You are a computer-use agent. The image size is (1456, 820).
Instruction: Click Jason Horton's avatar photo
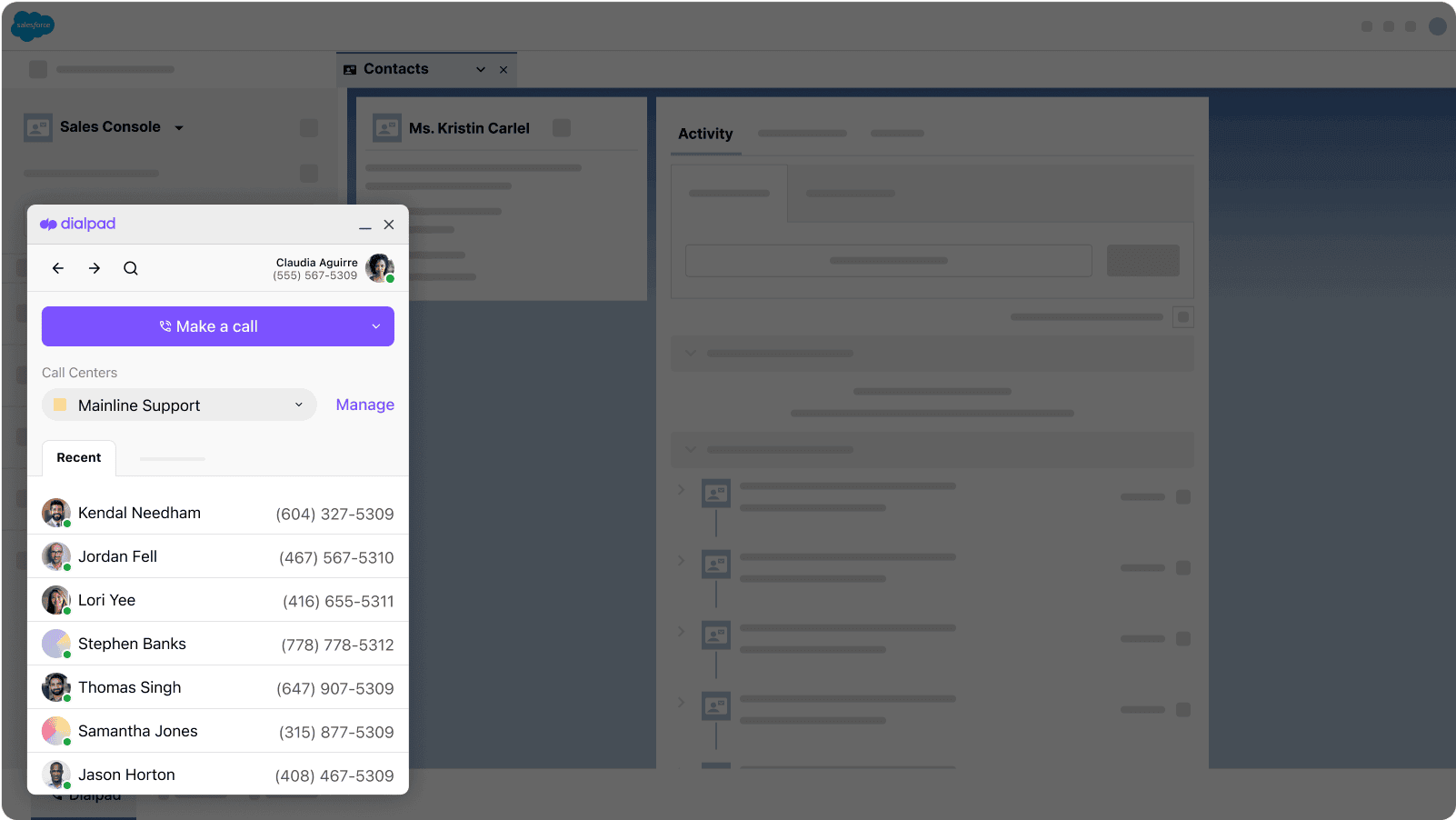pos(55,775)
